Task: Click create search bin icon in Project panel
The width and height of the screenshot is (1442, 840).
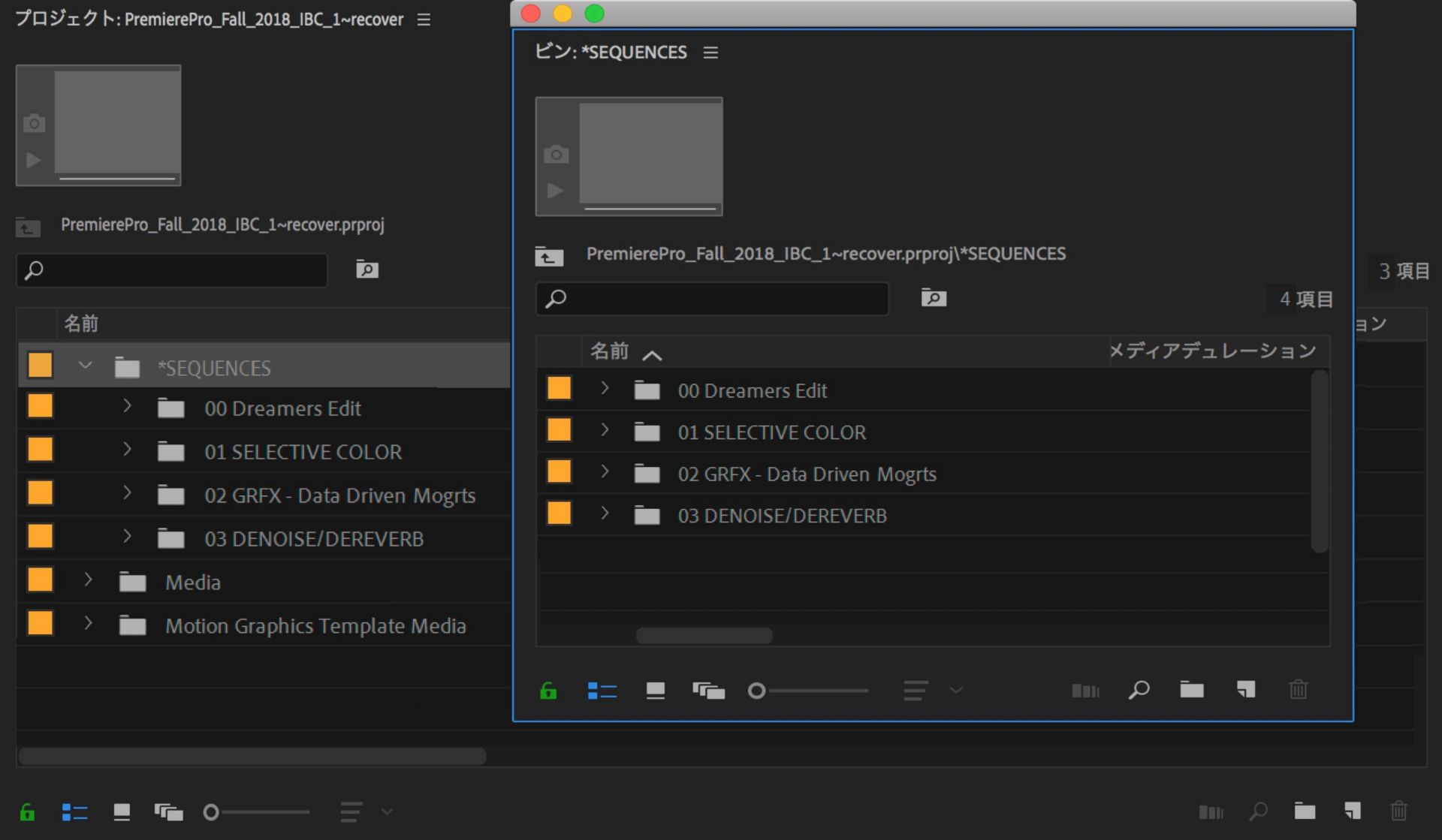Action: click(367, 269)
